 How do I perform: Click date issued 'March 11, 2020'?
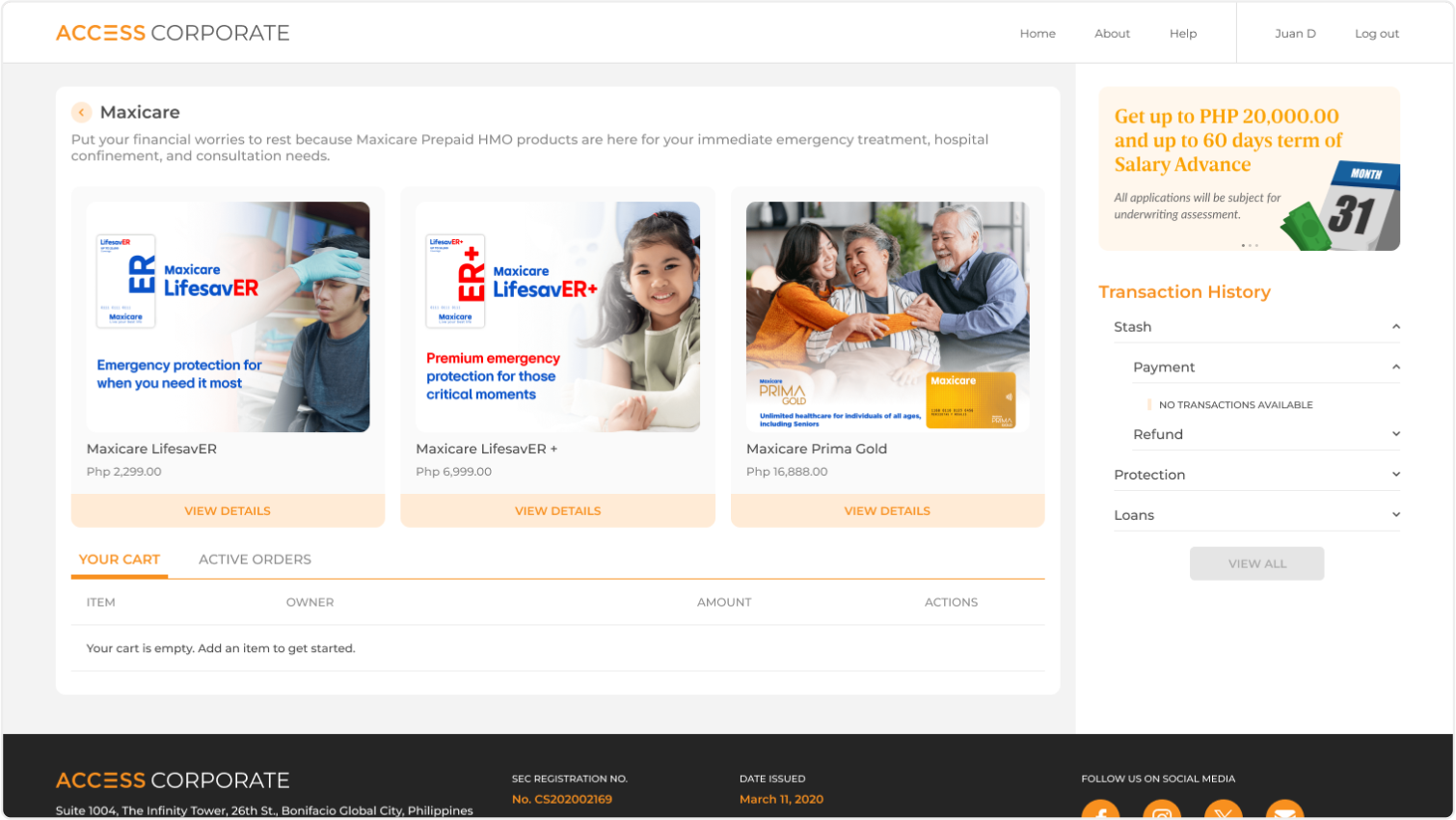[x=781, y=799]
